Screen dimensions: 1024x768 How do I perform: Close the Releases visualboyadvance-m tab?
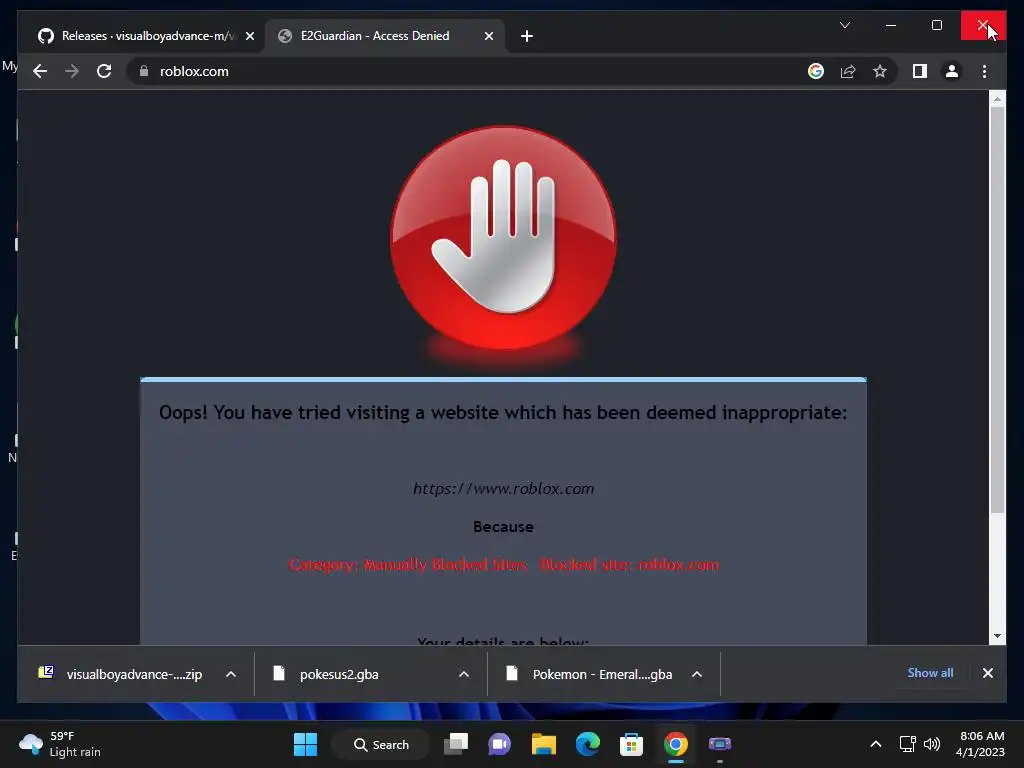(x=249, y=36)
